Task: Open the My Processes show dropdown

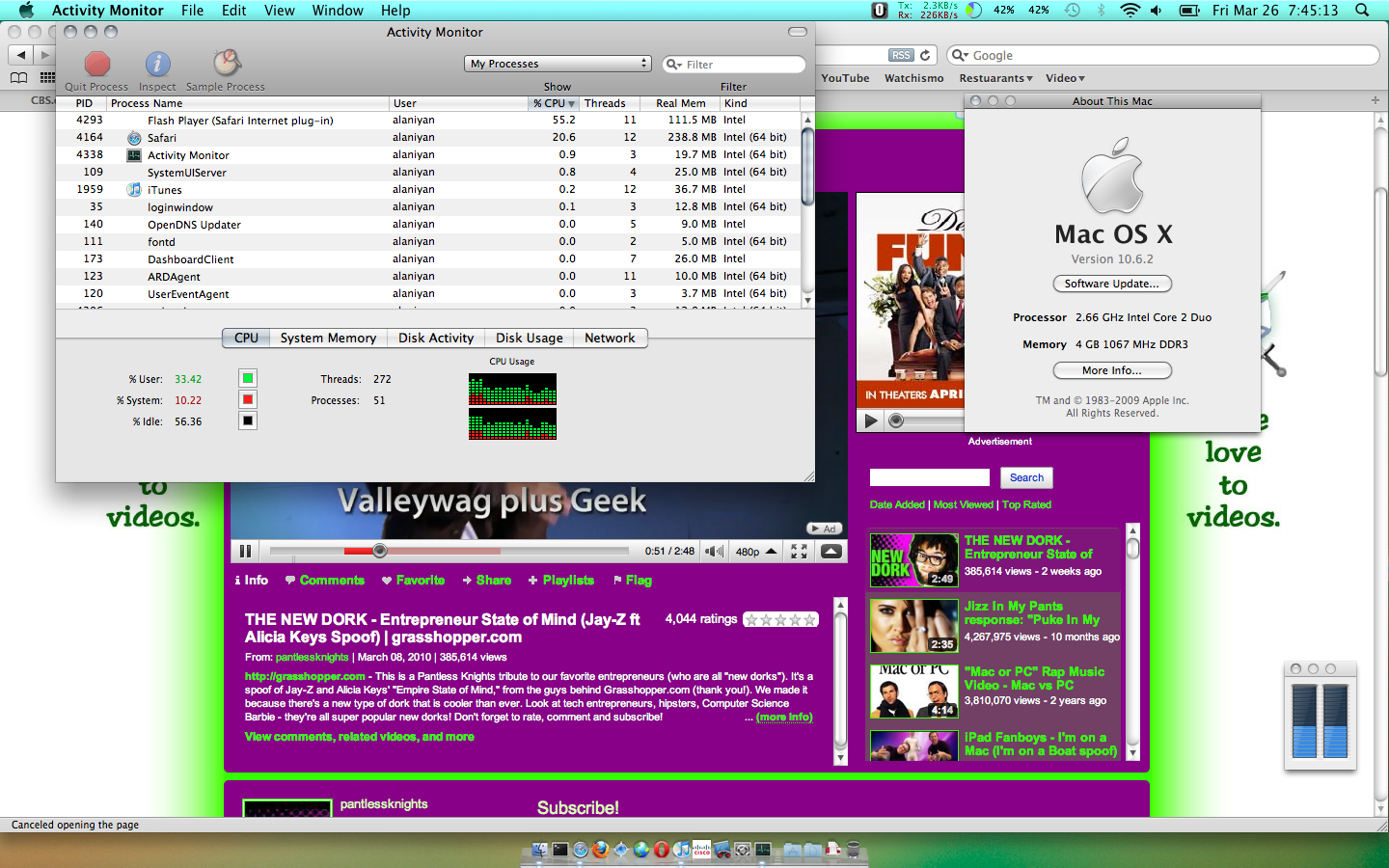Action: (x=558, y=64)
